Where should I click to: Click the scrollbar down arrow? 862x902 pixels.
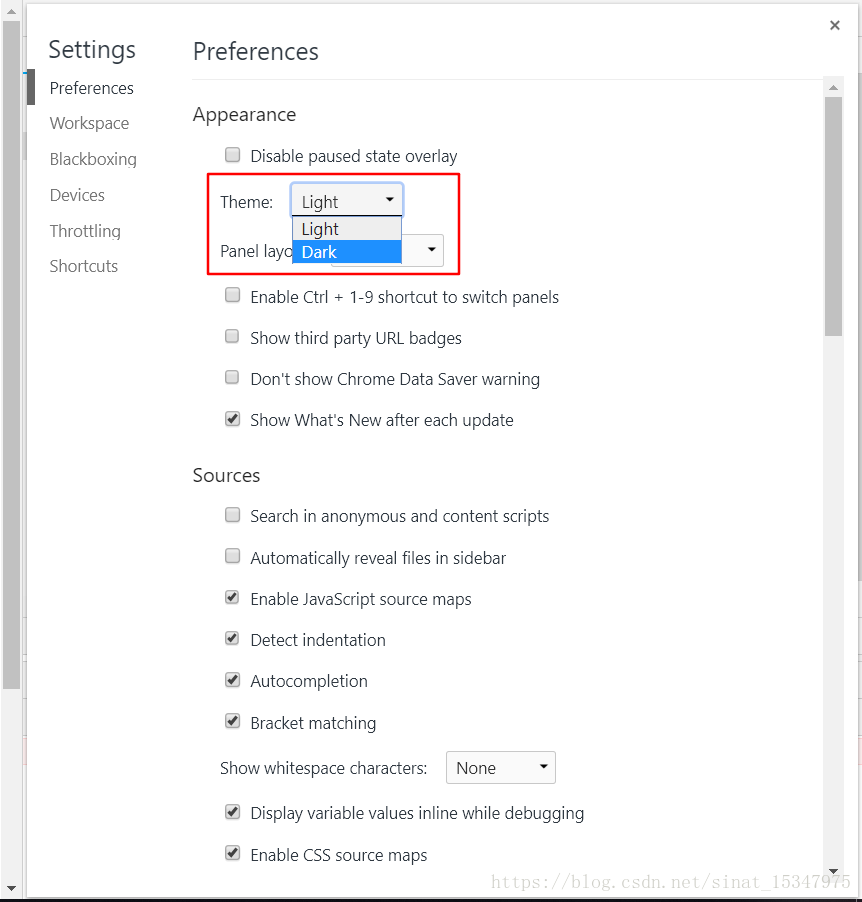coord(833,872)
